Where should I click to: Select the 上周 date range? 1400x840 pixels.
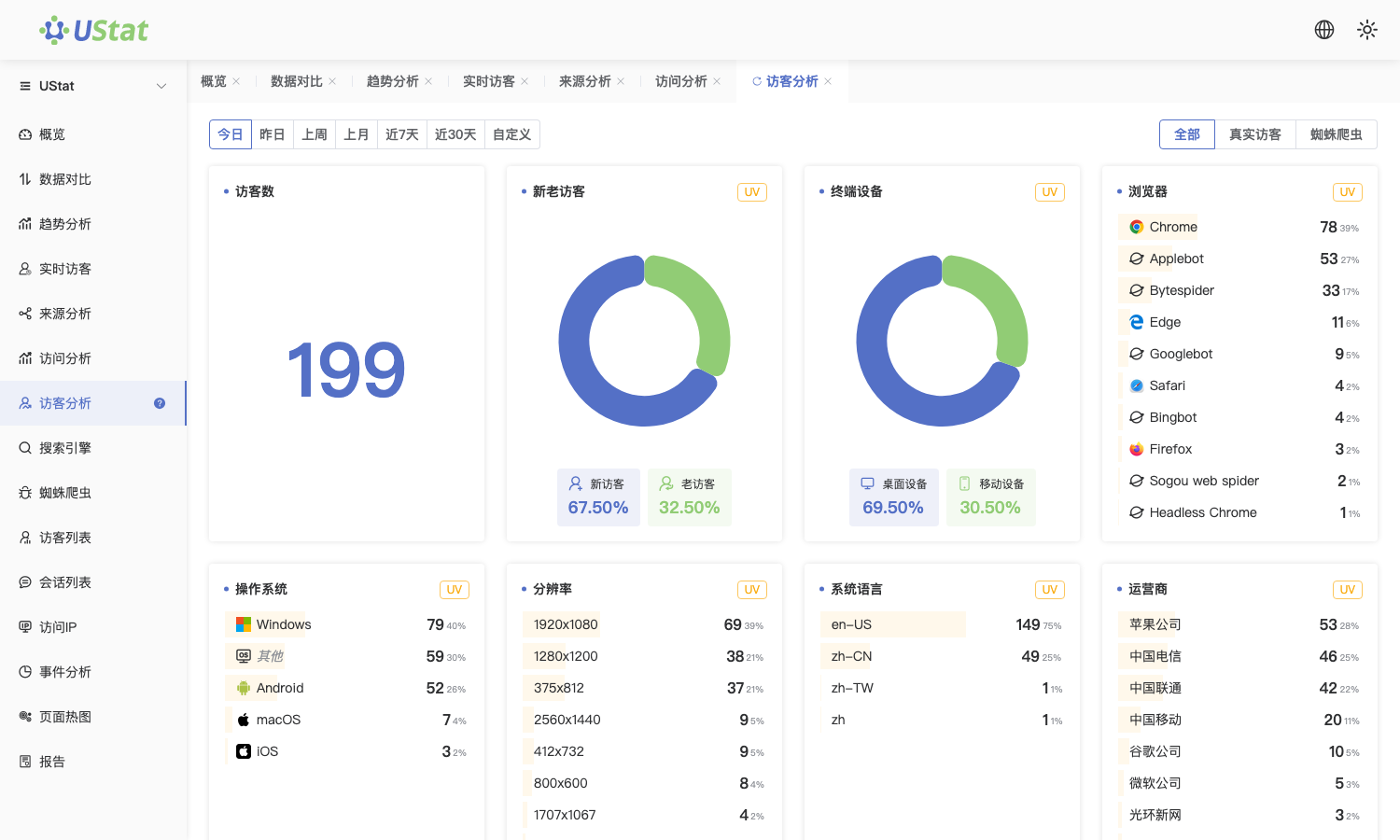coord(315,134)
